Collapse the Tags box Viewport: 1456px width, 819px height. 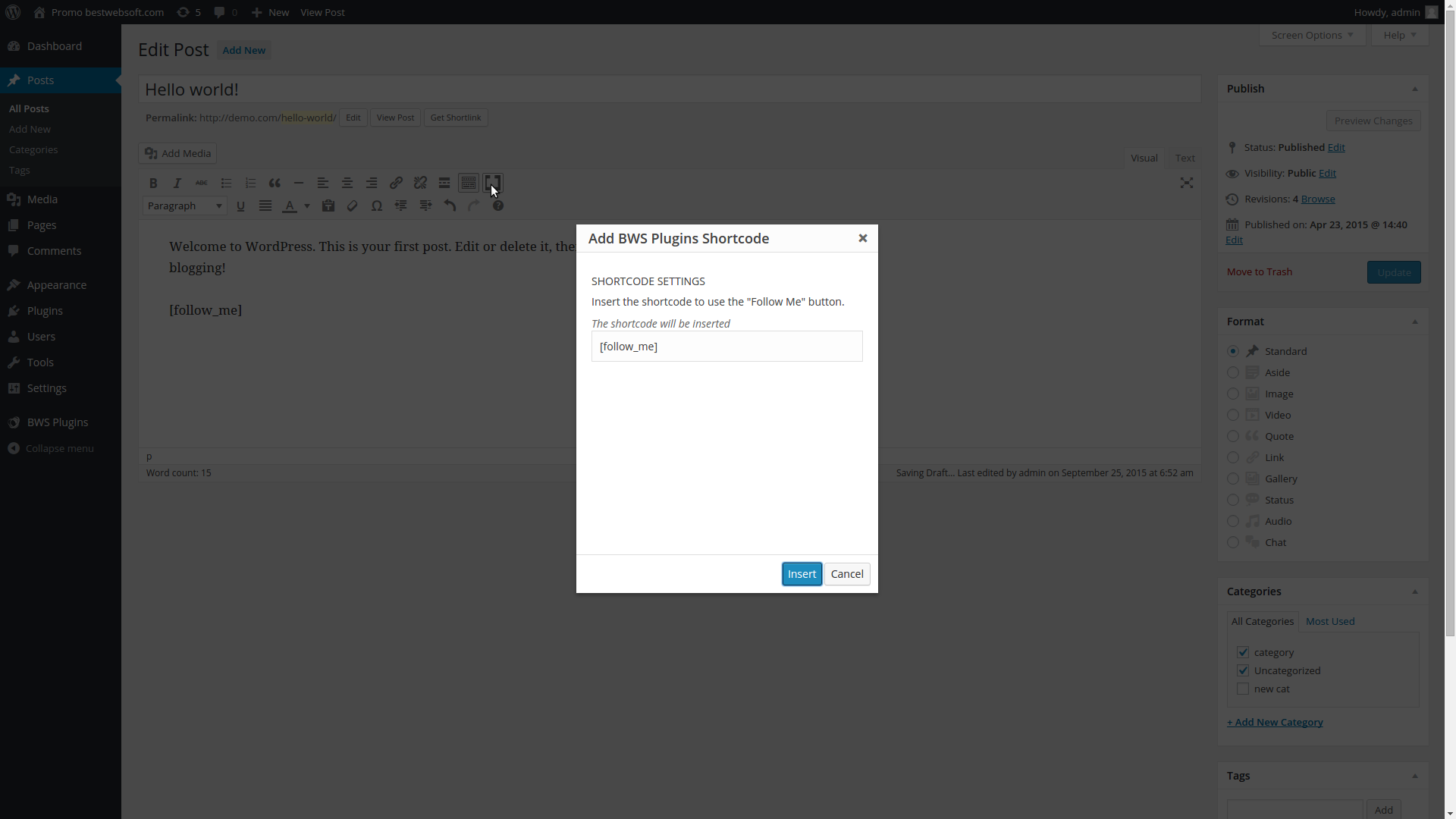coord(1415,776)
